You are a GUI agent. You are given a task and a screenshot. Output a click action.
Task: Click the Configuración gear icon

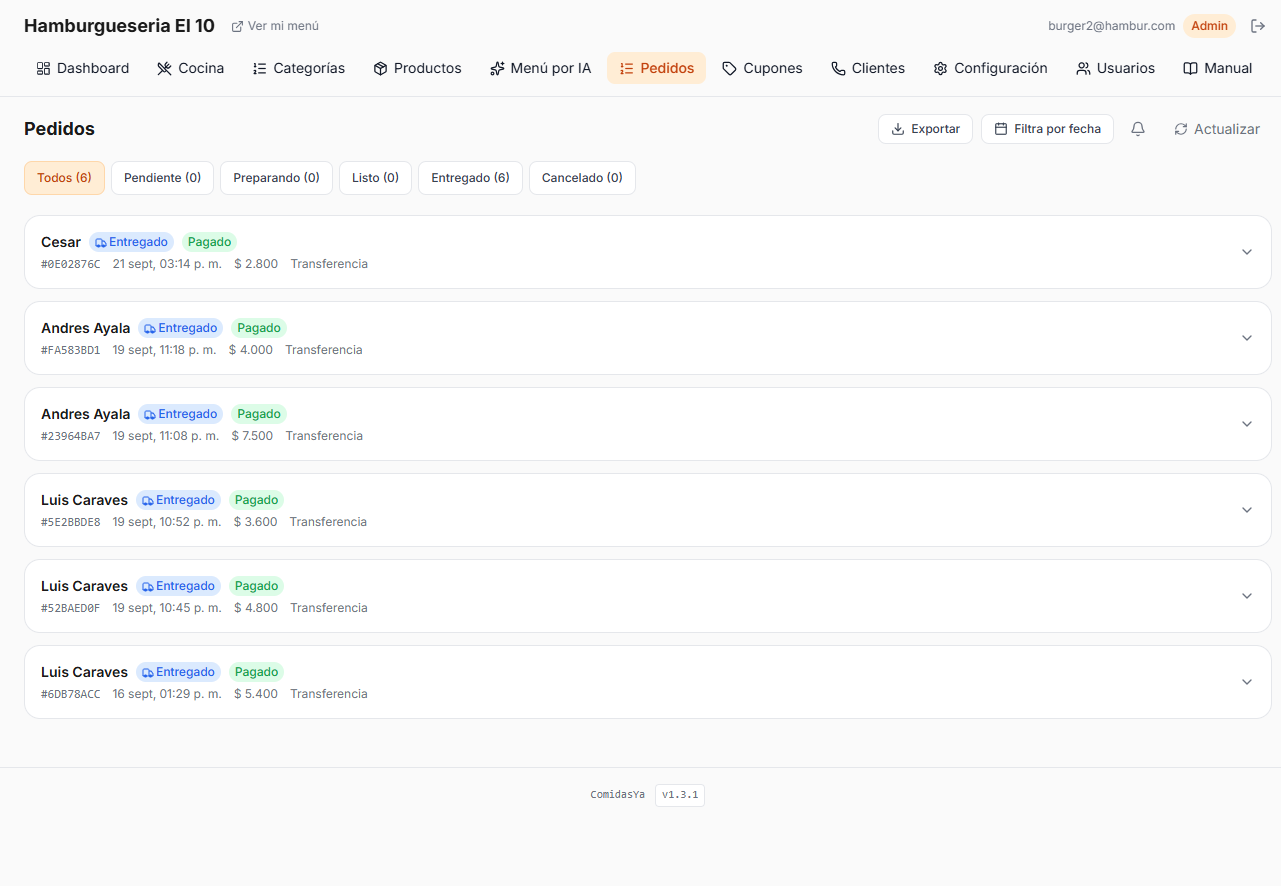(x=940, y=68)
